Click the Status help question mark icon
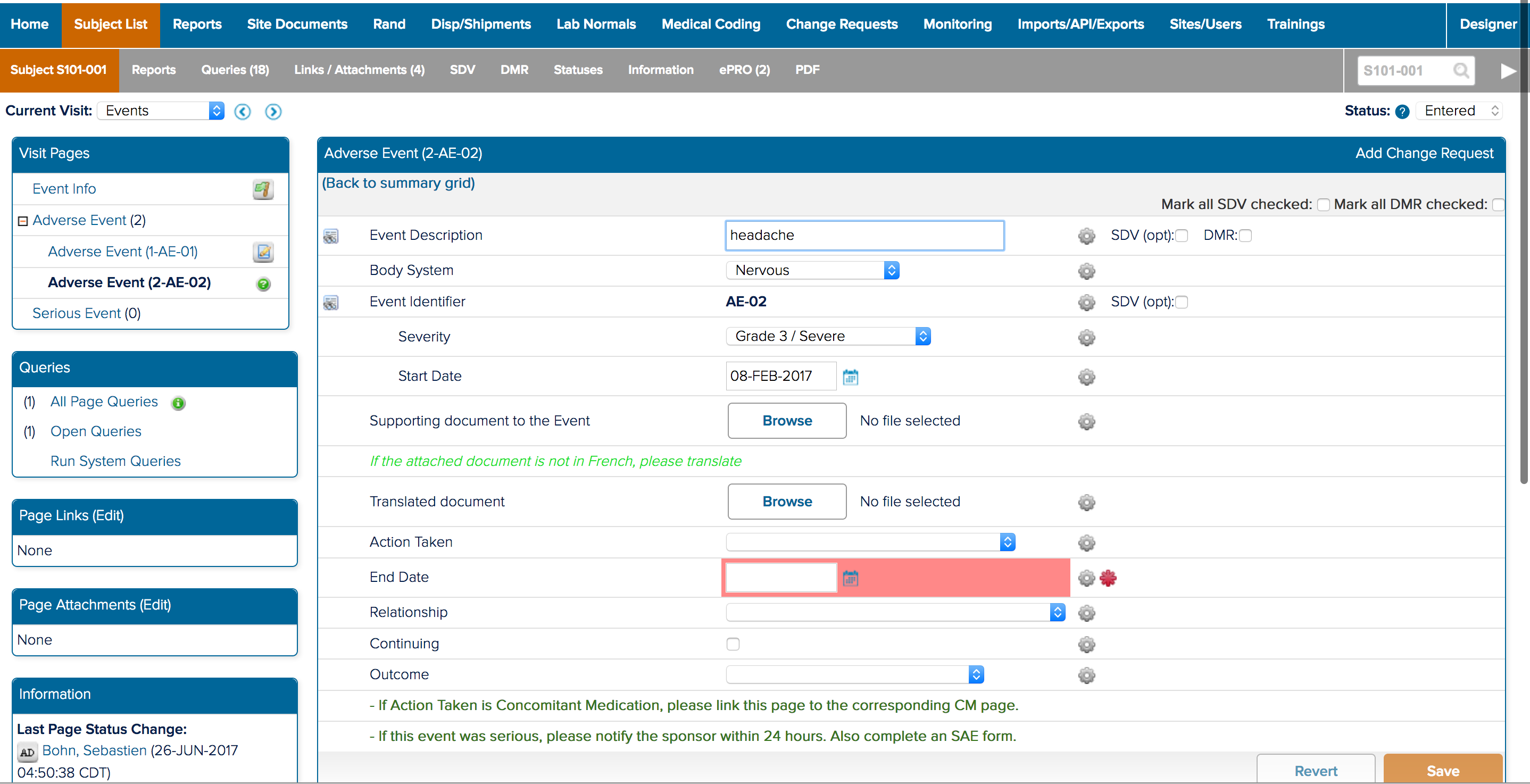1530x784 pixels. pyautogui.click(x=1402, y=112)
